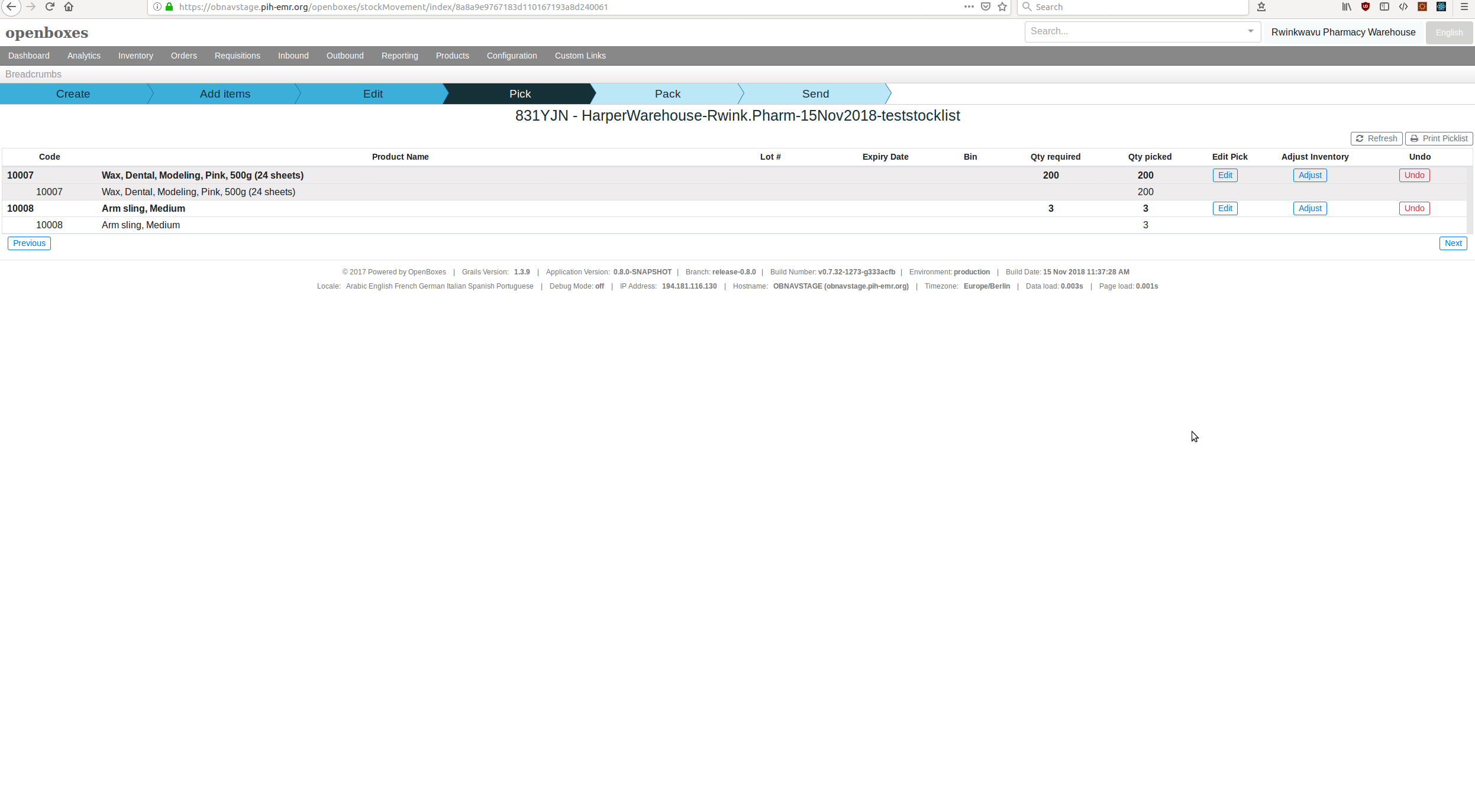
Task: Expand the global Search dropdown arrow
Action: (x=1251, y=31)
